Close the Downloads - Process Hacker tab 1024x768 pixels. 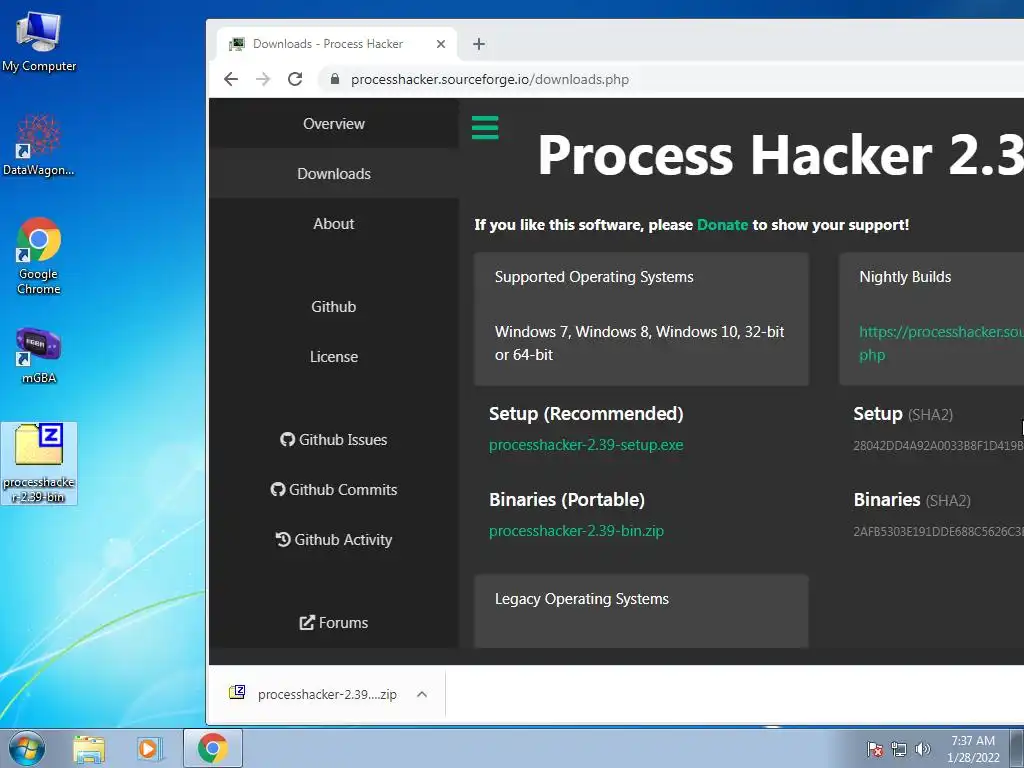[441, 44]
